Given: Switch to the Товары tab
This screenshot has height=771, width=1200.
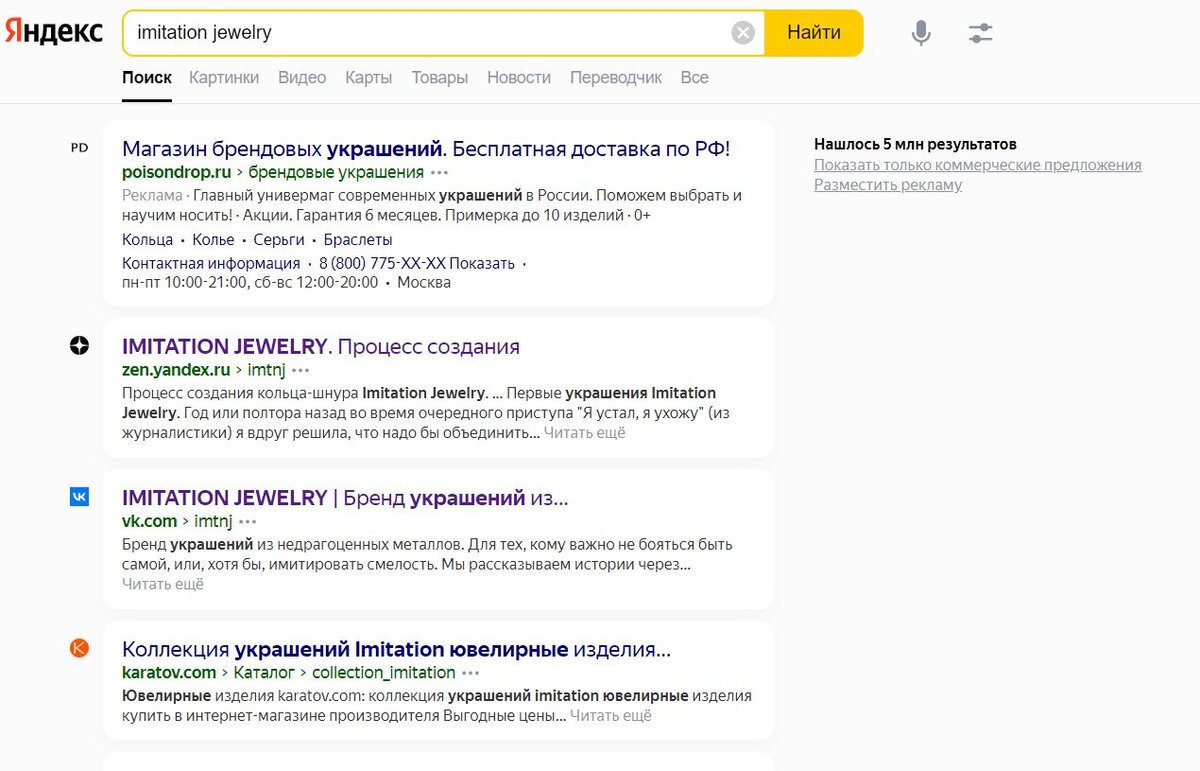Looking at the screenshot, I should [x=440, y=77].
